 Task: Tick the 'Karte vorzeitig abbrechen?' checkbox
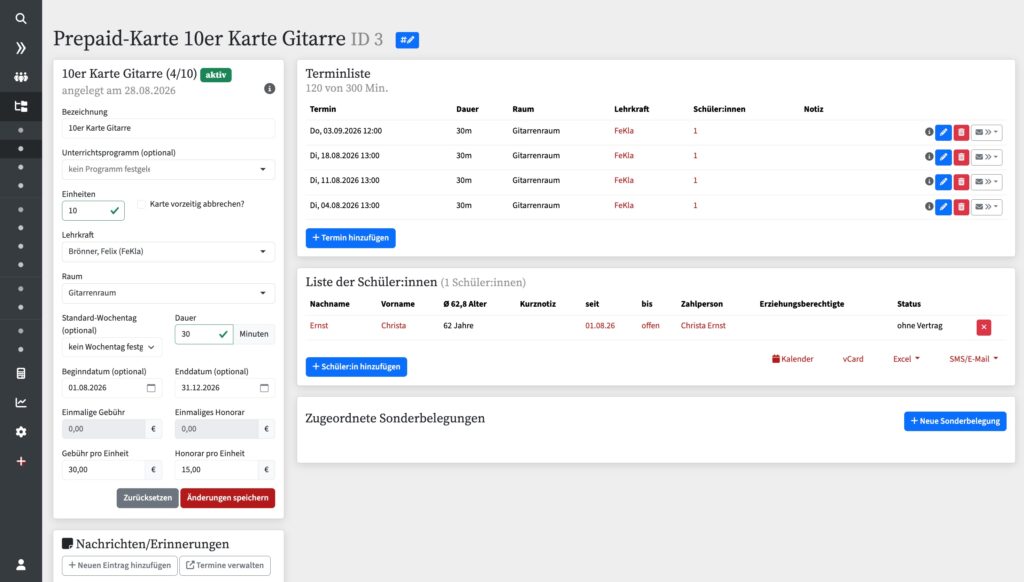tap(141, 204)
